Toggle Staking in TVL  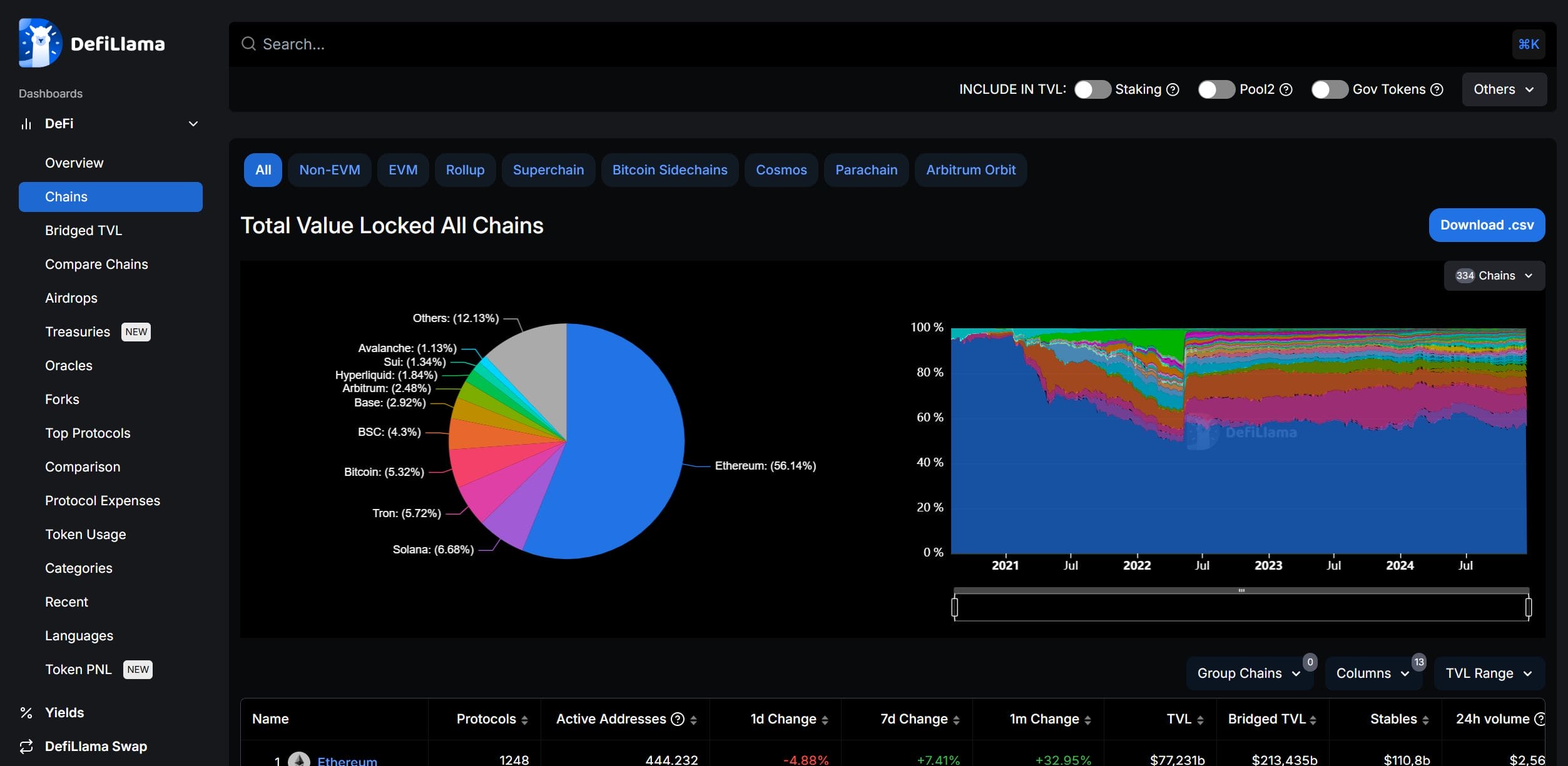(x=1092, y=89)
